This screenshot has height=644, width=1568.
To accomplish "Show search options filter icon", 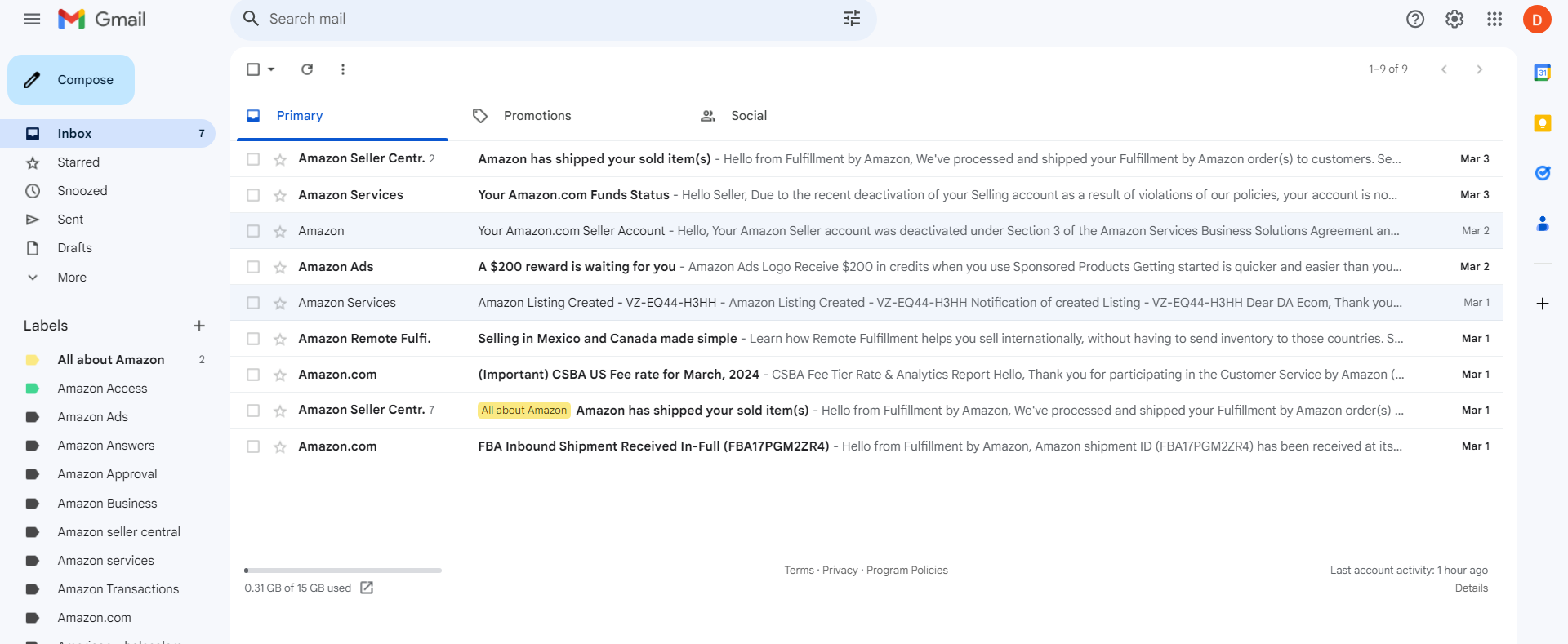I will (852, 19).
